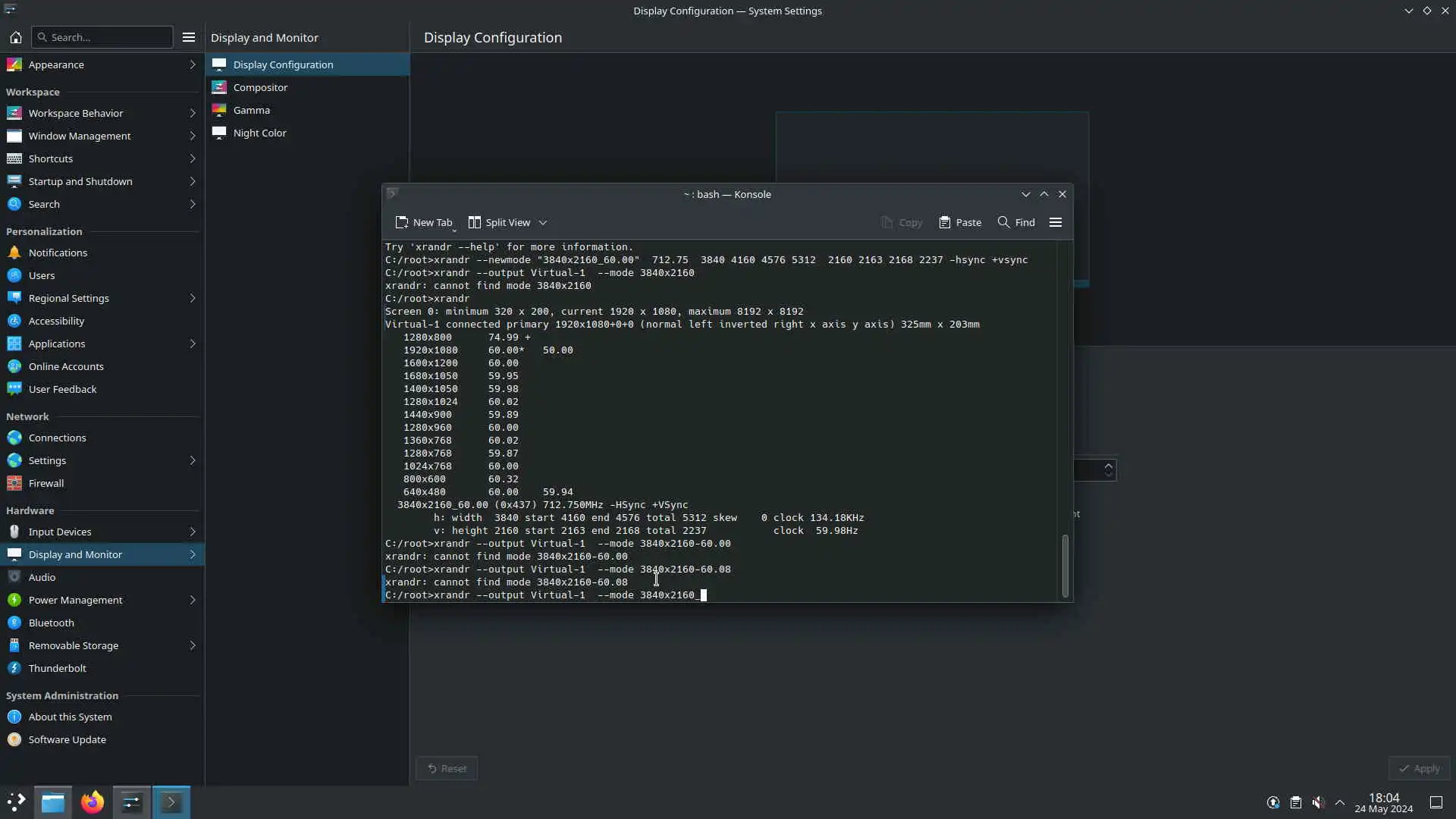Expand the Appearance category chevron
Image resolution: width=1456 pixels, height=819 pixels.
point(192,64)
